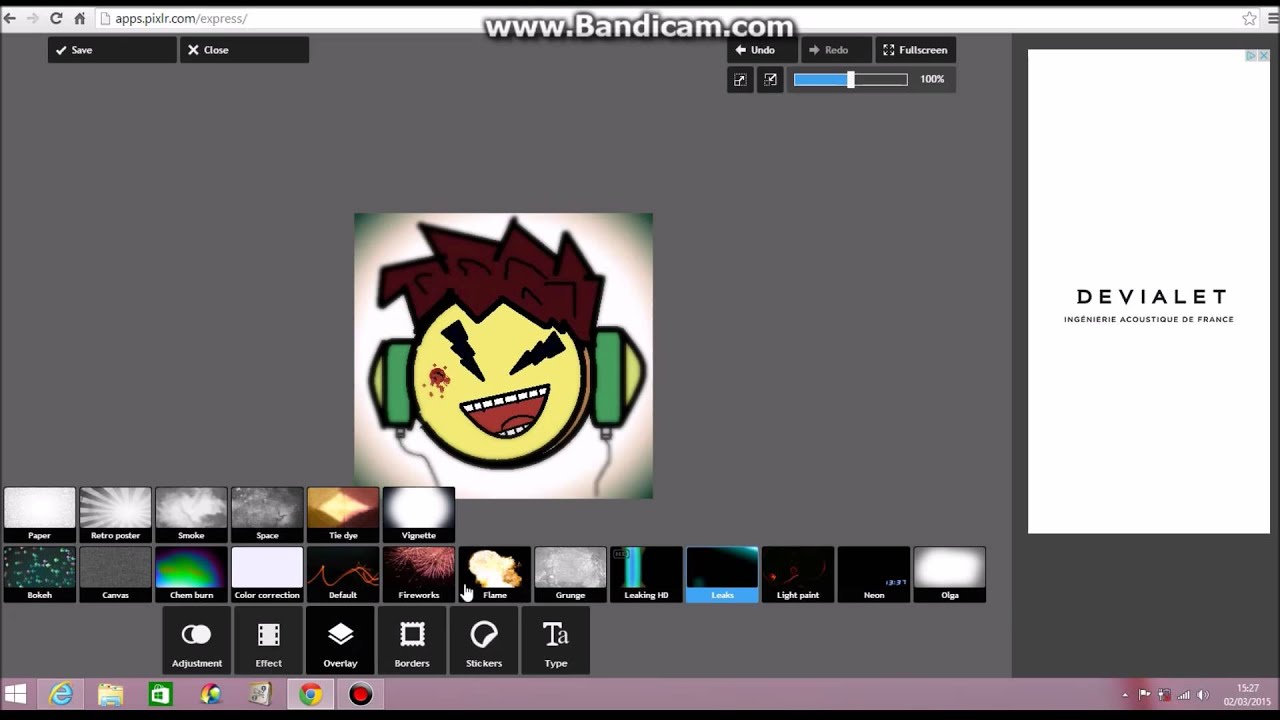Open the Adjustment tools
The image size is (1280, 720).
[196, 641]
